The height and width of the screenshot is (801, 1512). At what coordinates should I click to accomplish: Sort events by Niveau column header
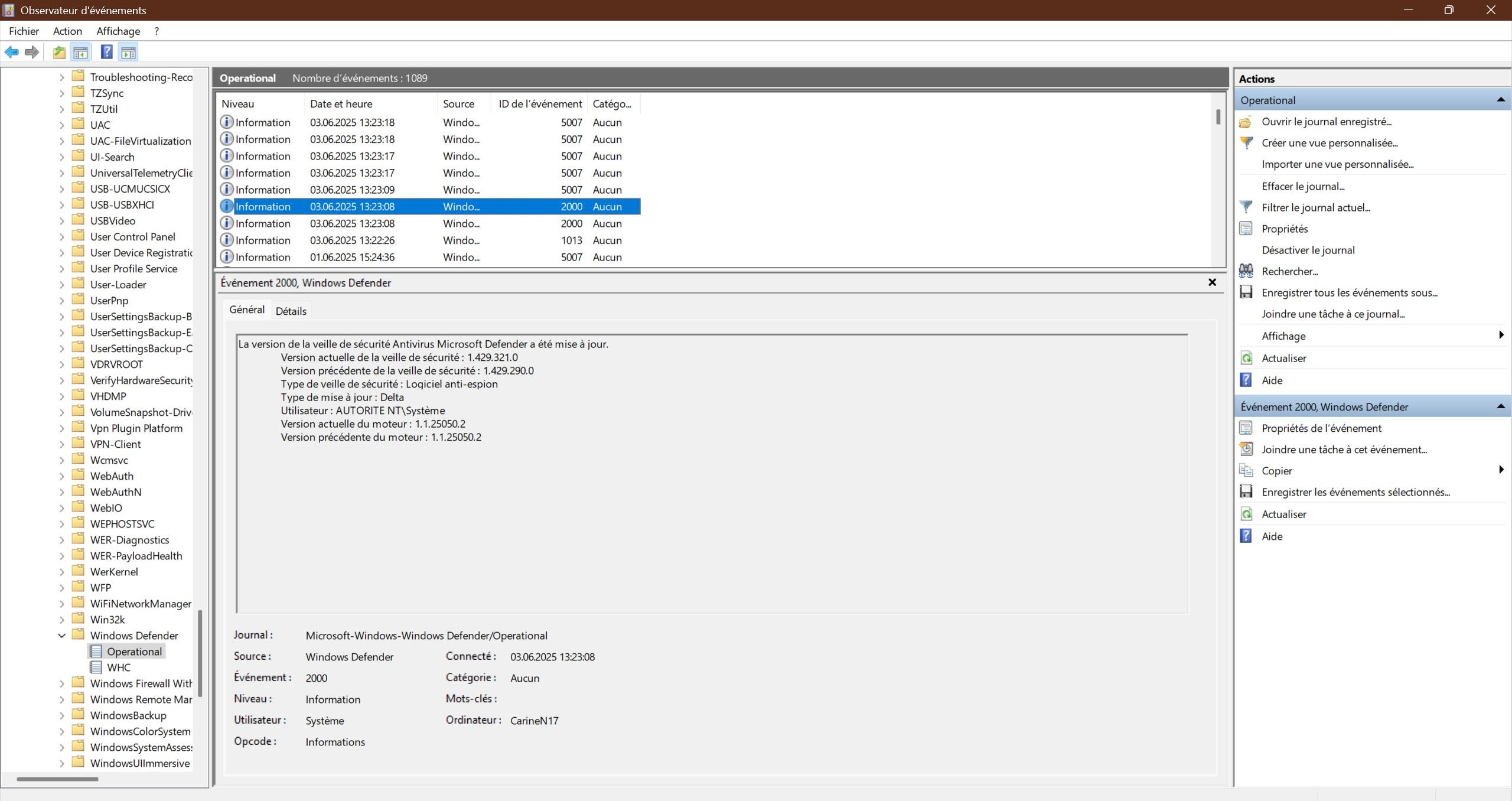point(260,104)
